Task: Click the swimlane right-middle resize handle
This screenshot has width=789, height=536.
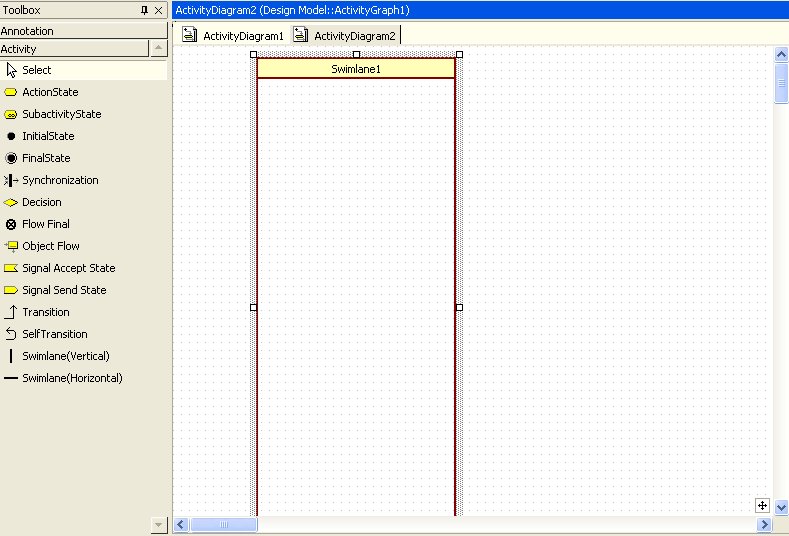Action: [459, 307]
